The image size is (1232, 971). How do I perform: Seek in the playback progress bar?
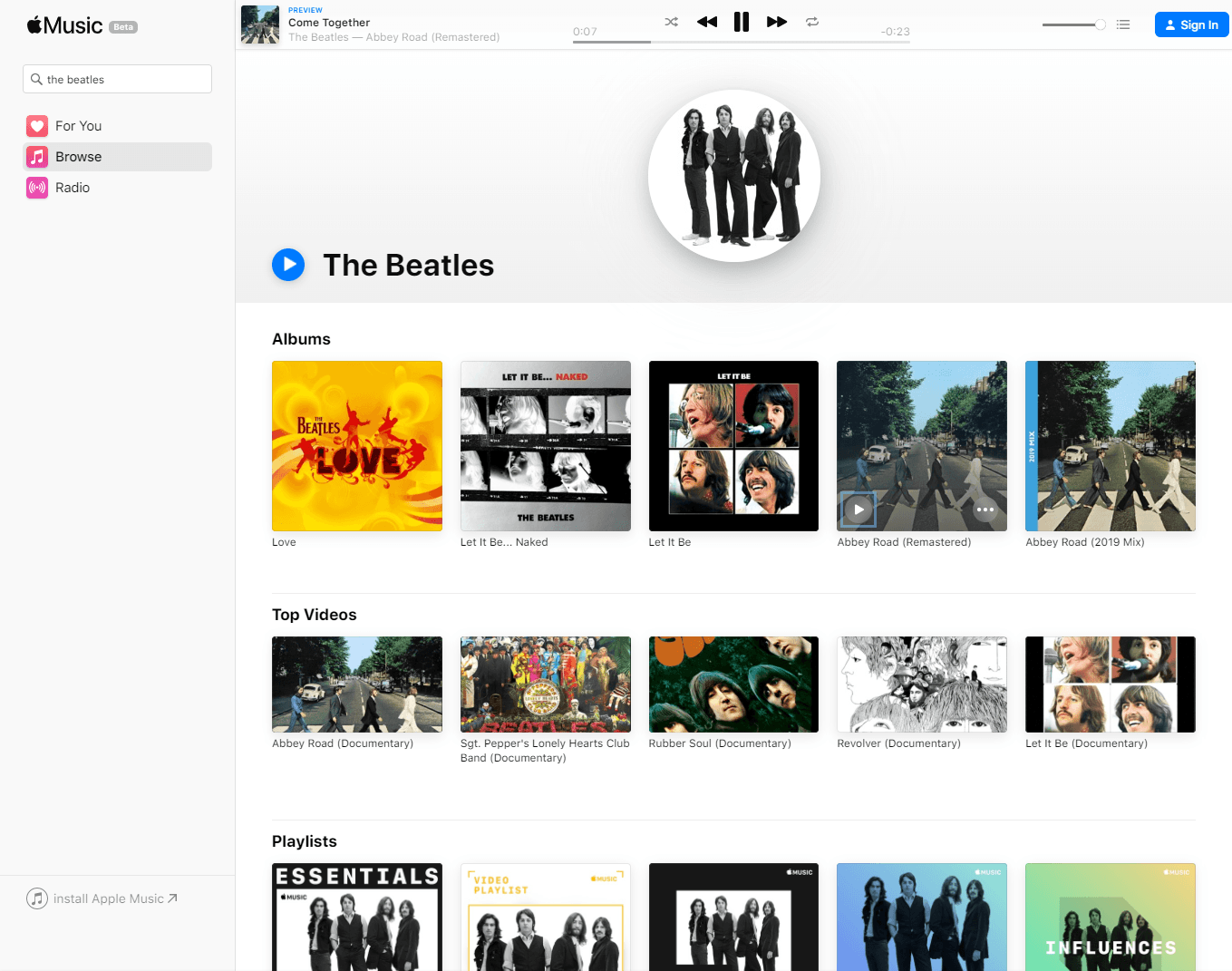(742, 42)
